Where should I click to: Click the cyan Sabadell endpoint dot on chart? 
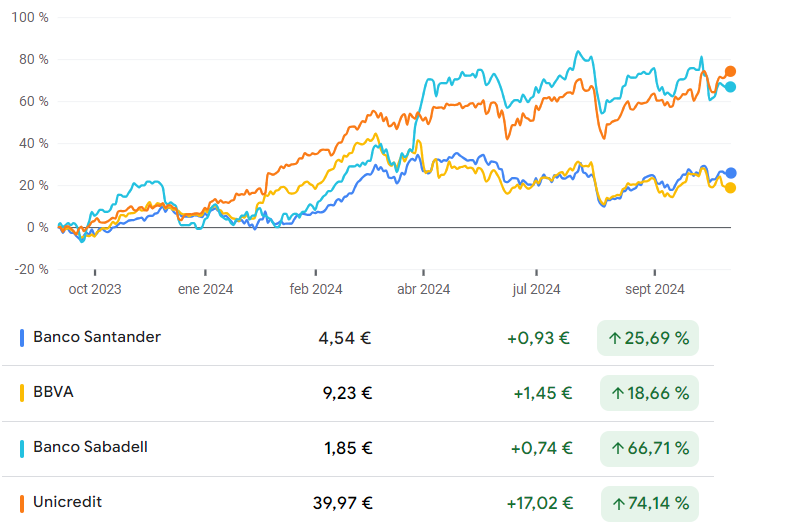731,87
